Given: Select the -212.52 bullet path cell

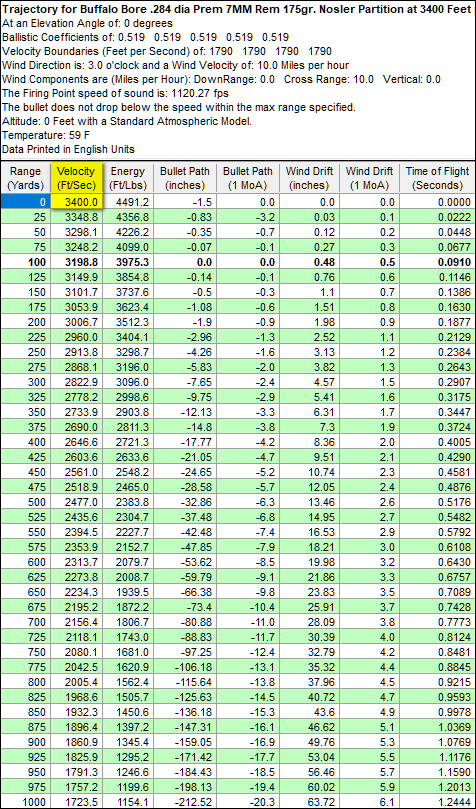Looking at the screenshot, I should click(185, 802).
